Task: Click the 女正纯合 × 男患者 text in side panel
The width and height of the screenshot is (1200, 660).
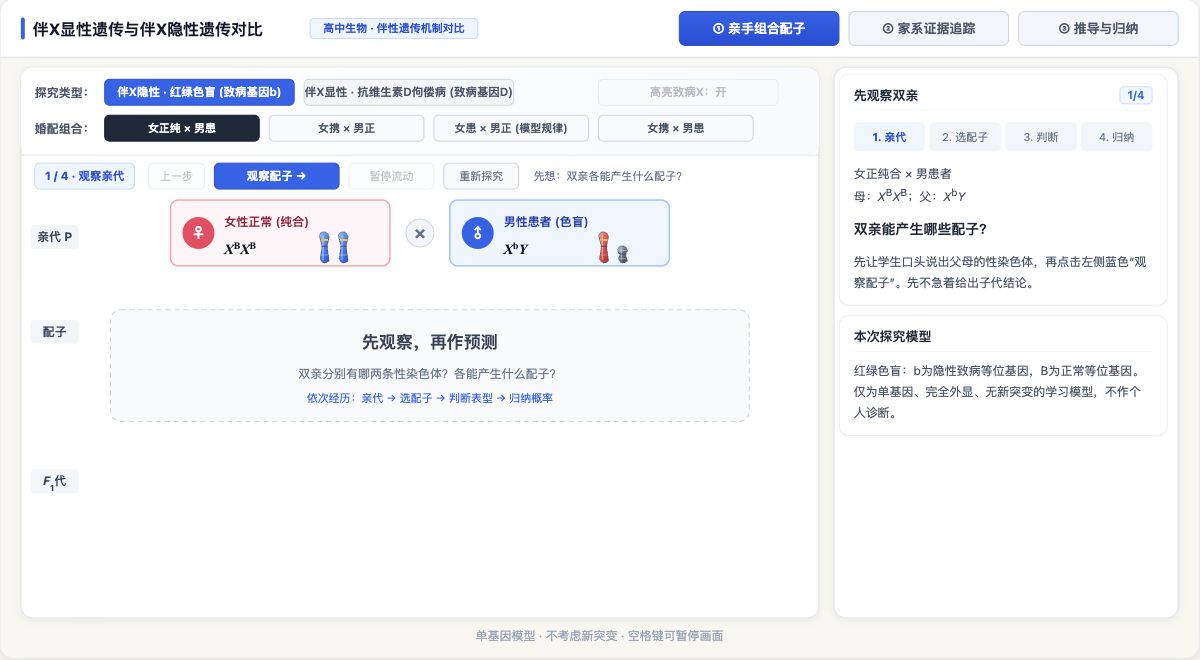Action: point(903,174)
